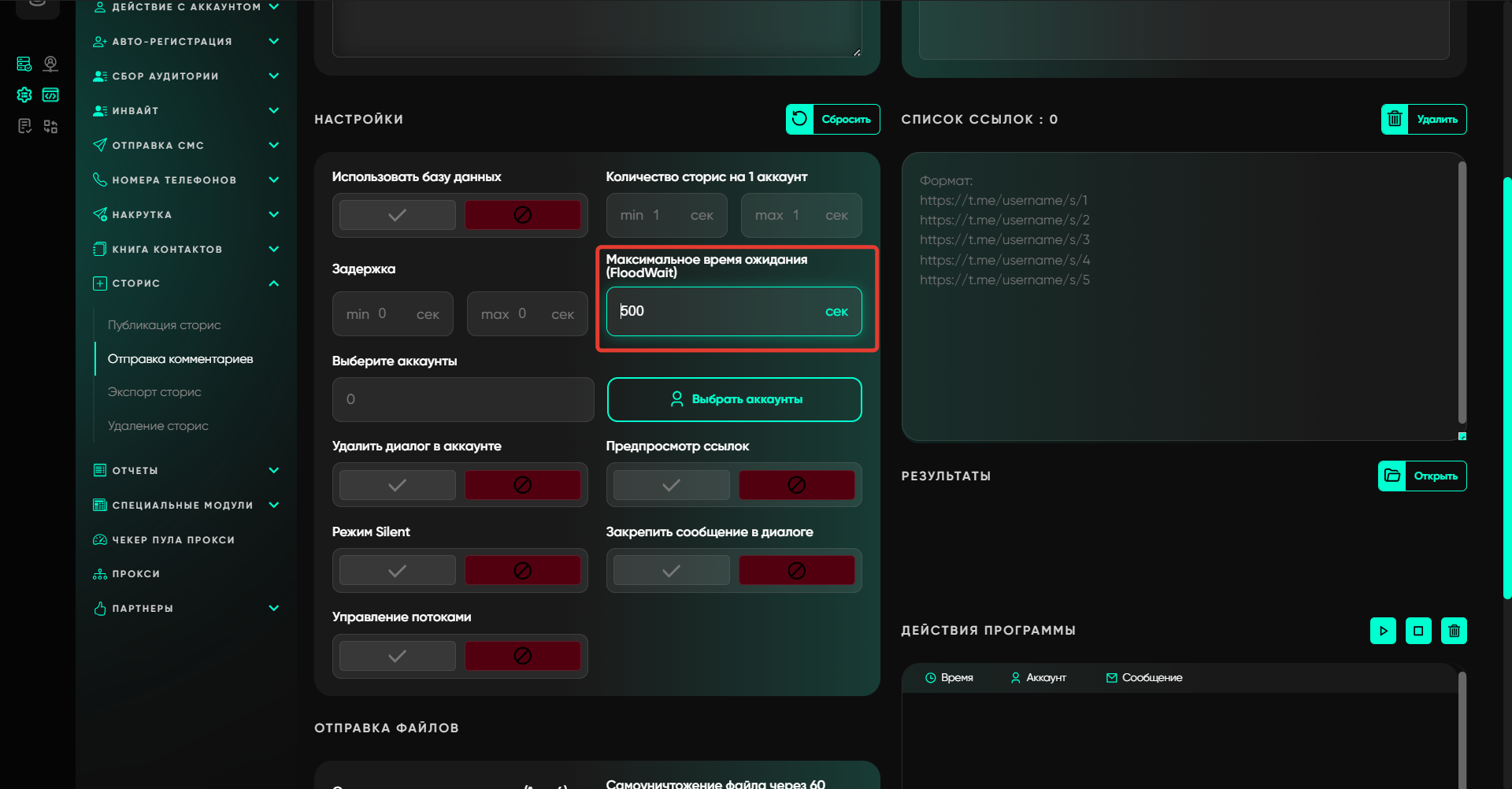Click the user profile icon in left rail

point(50,64)
